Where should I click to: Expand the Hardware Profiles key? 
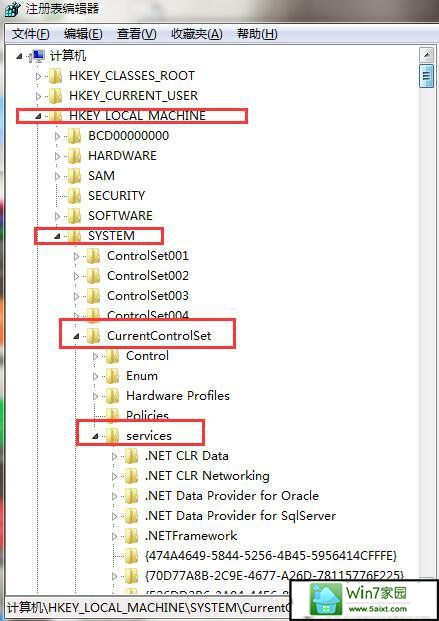(x=95, y=396)
